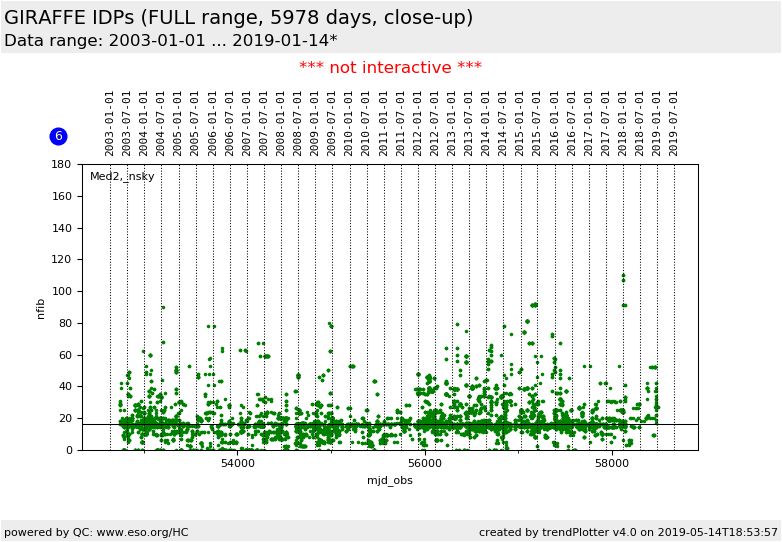The width and height of the screenshot is (782, 542).
Task: Pick the 2015-01-01 date marker label
Action: [x=520, y=123]
